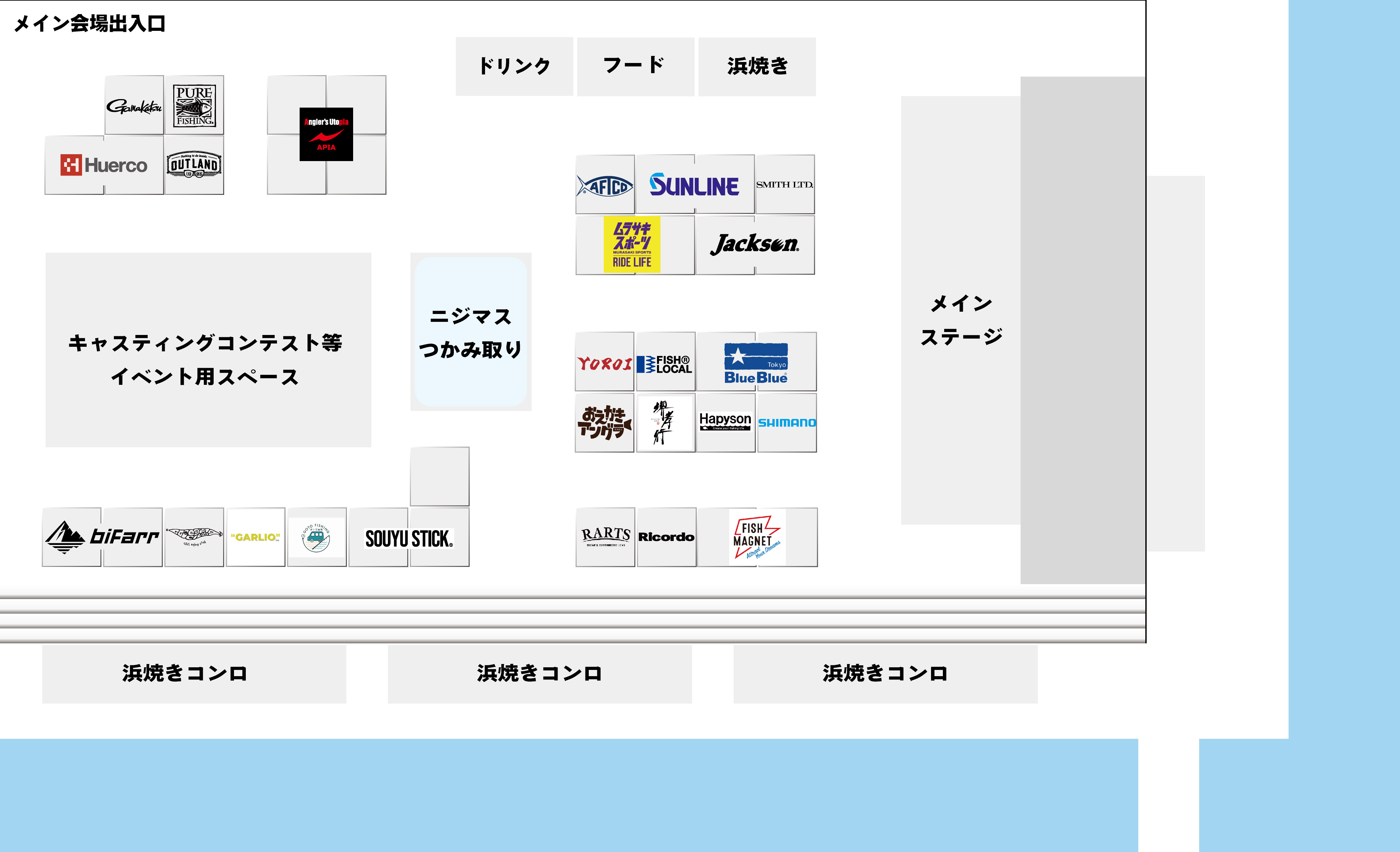Select the フード area box
Image resolution: width=1400 pixels, height=852 pixels.
click(635, 67)
